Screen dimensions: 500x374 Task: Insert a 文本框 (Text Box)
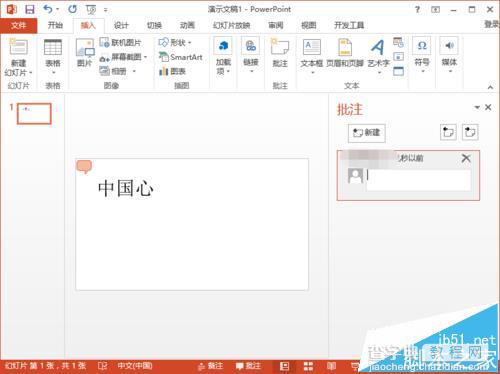312,56
